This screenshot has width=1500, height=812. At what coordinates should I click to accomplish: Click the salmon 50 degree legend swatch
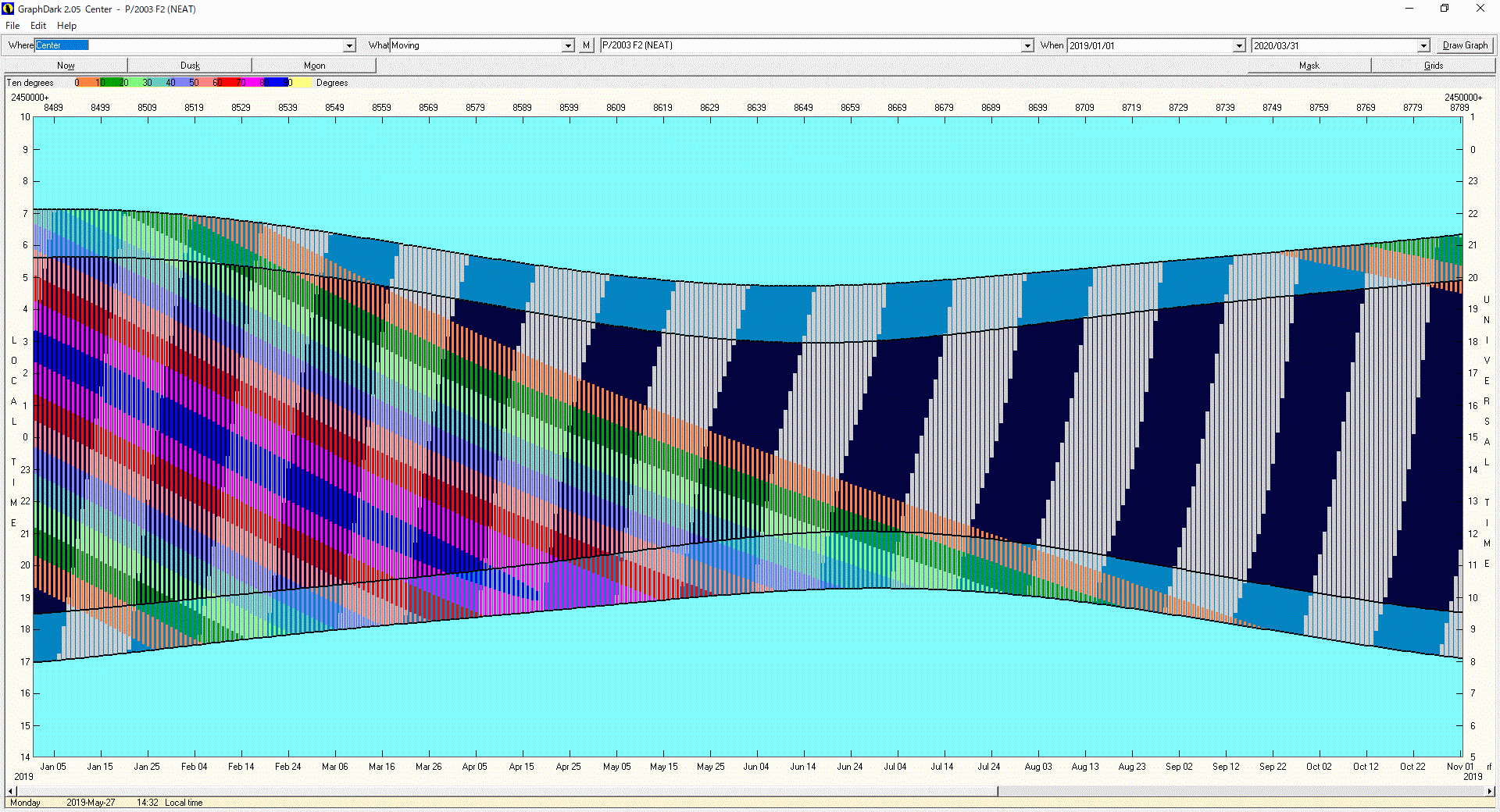(x=205, y=83)
